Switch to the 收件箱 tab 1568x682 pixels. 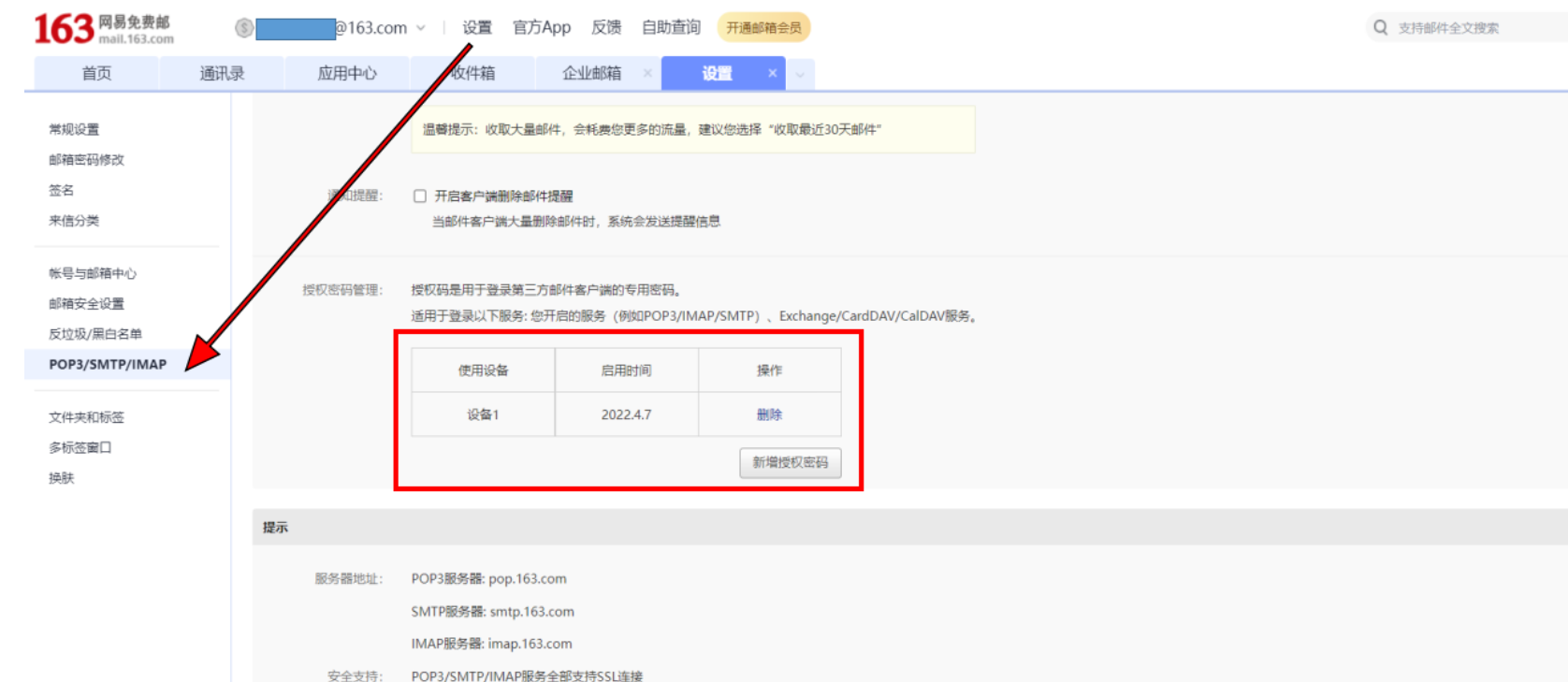coord(472,73)
